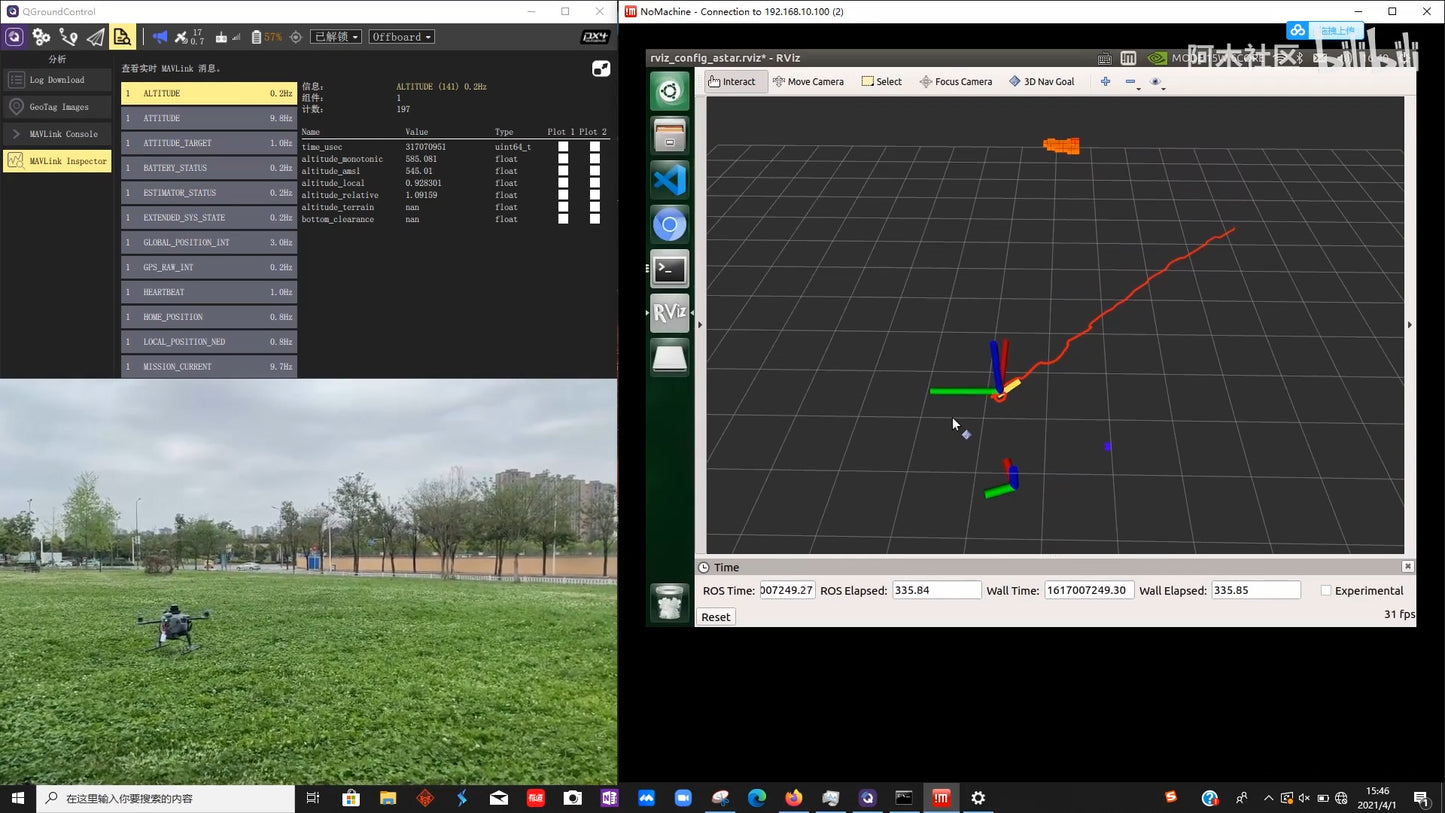The image size is (1445, 813).
Task: Switch to Fly view paper plane icon
Action: tap(95, 37)
